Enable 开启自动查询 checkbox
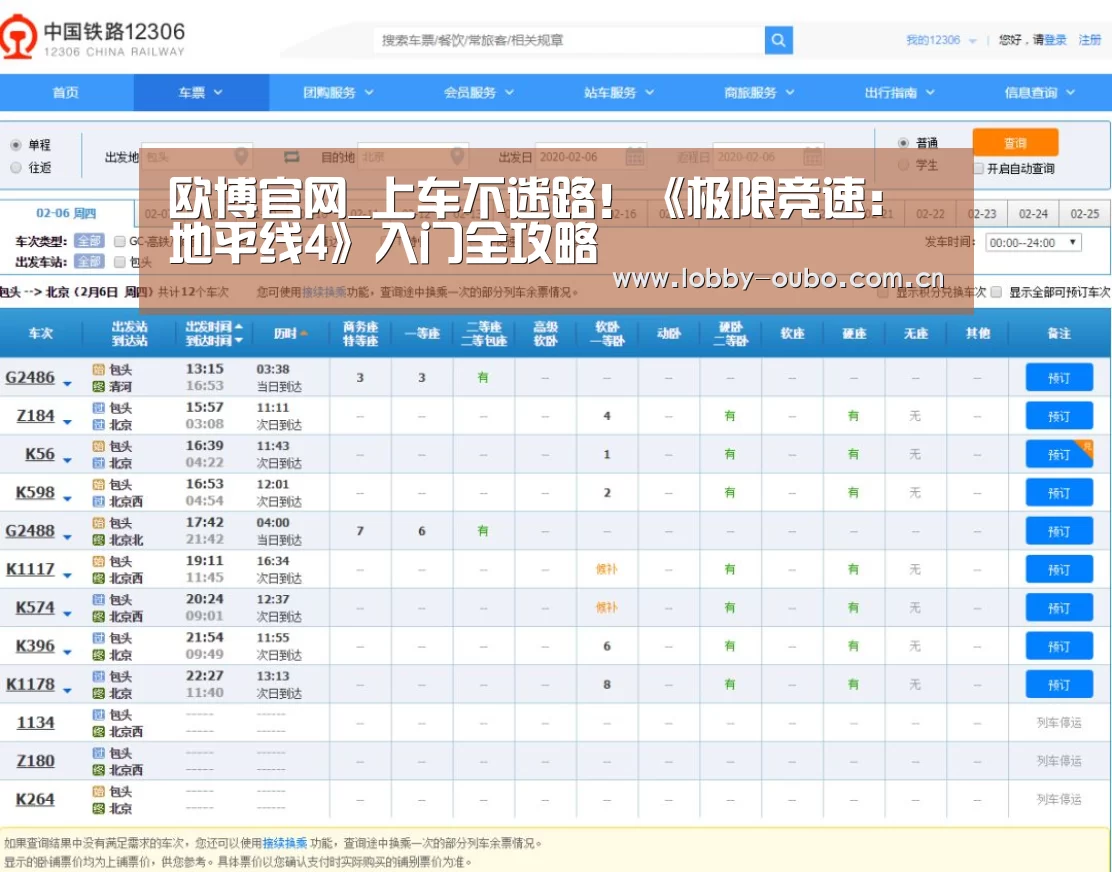1112x872 pixels. point(978,169)
